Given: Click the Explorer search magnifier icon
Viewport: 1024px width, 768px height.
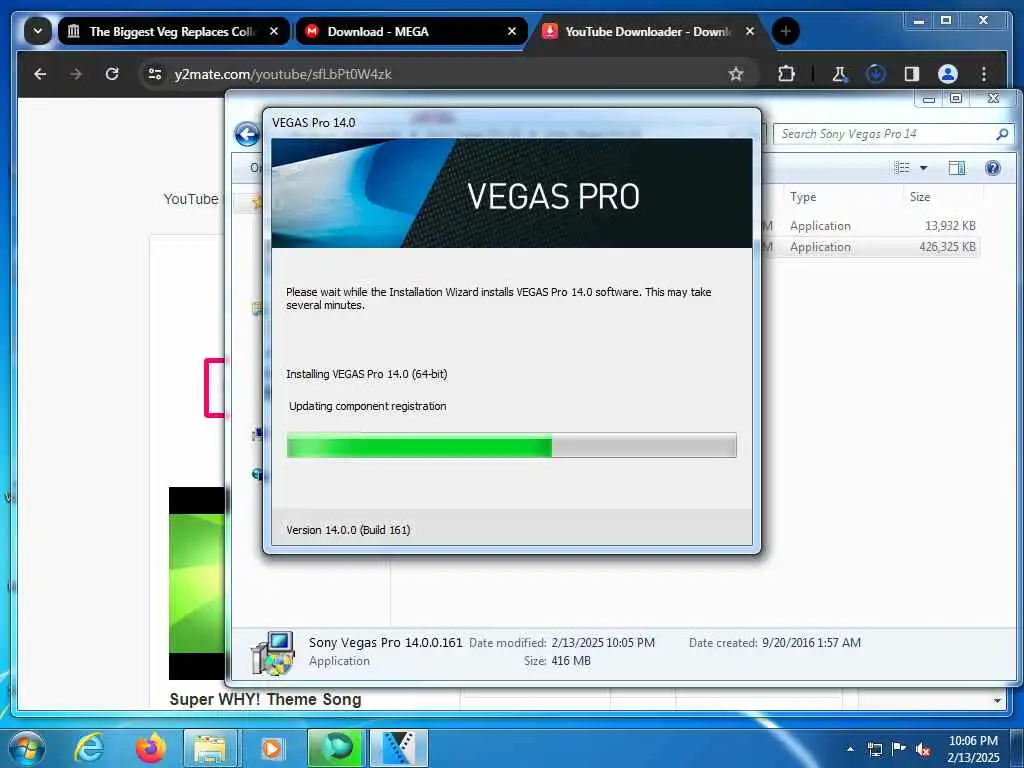Looking at the screenshot, I should coord(1002,134).
